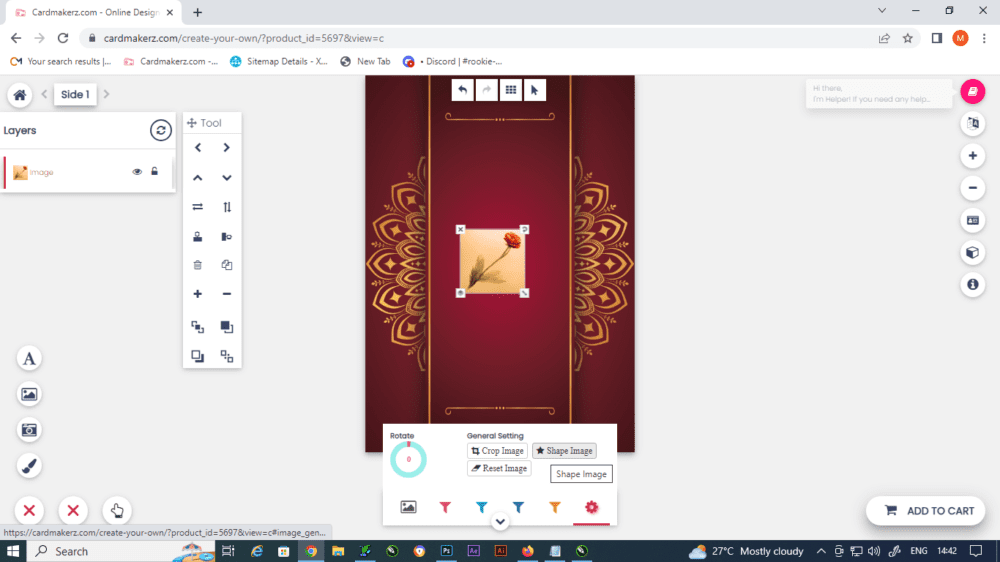
Task: Toggle the lock on image layer
Action: 154,172
